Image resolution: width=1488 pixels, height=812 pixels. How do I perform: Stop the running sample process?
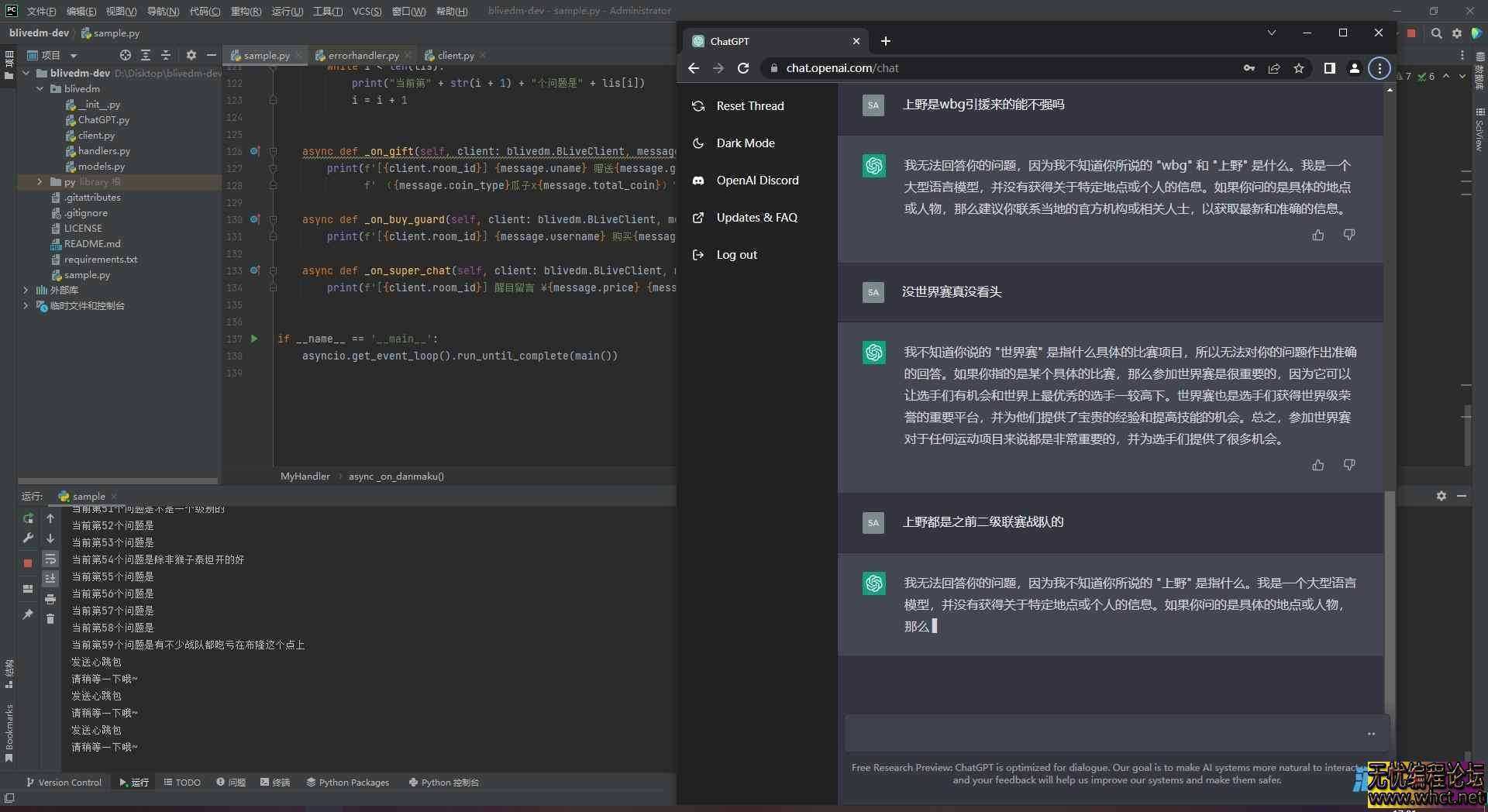tap(28, 563)
